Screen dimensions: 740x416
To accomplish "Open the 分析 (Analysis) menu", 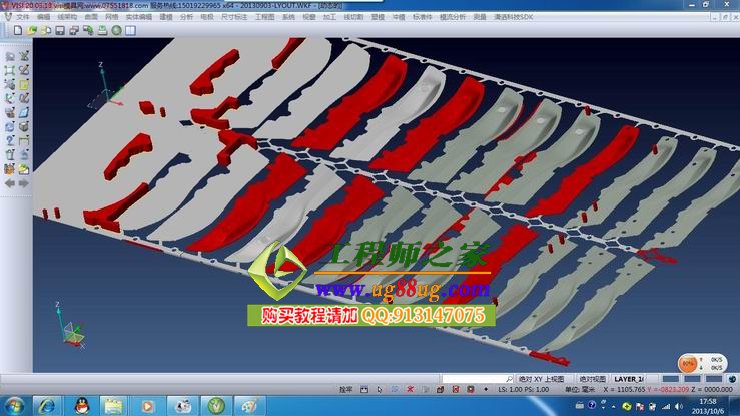I will [x=186, y=17].
